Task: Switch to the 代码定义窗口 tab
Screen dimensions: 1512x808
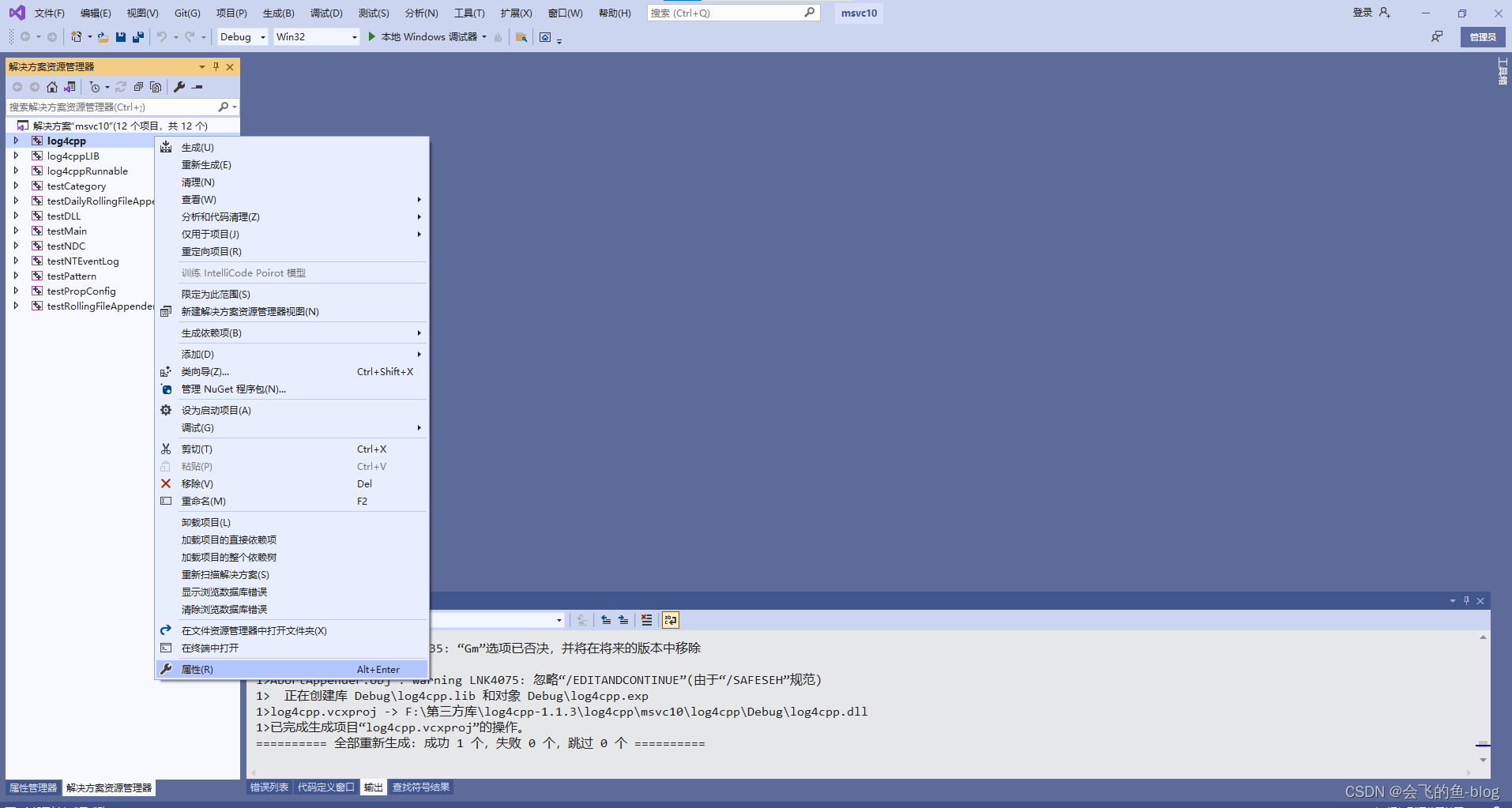Action: point(325,787)
